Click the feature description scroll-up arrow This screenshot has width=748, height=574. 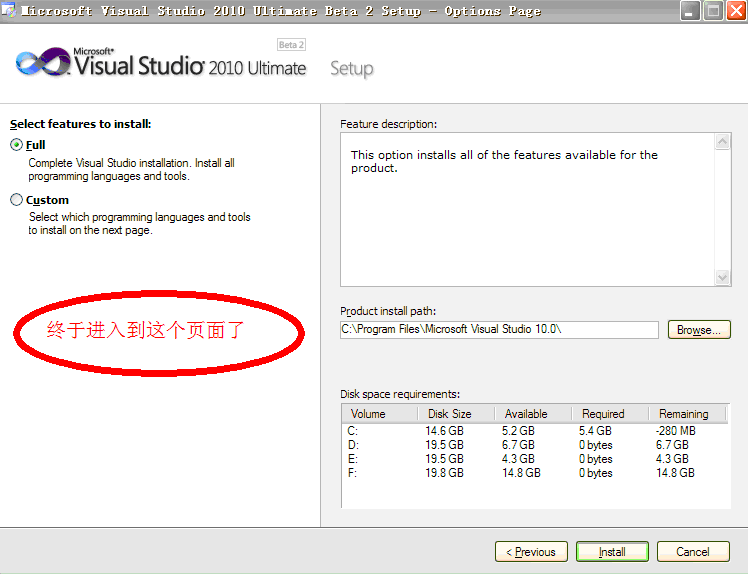pos(722,141)
